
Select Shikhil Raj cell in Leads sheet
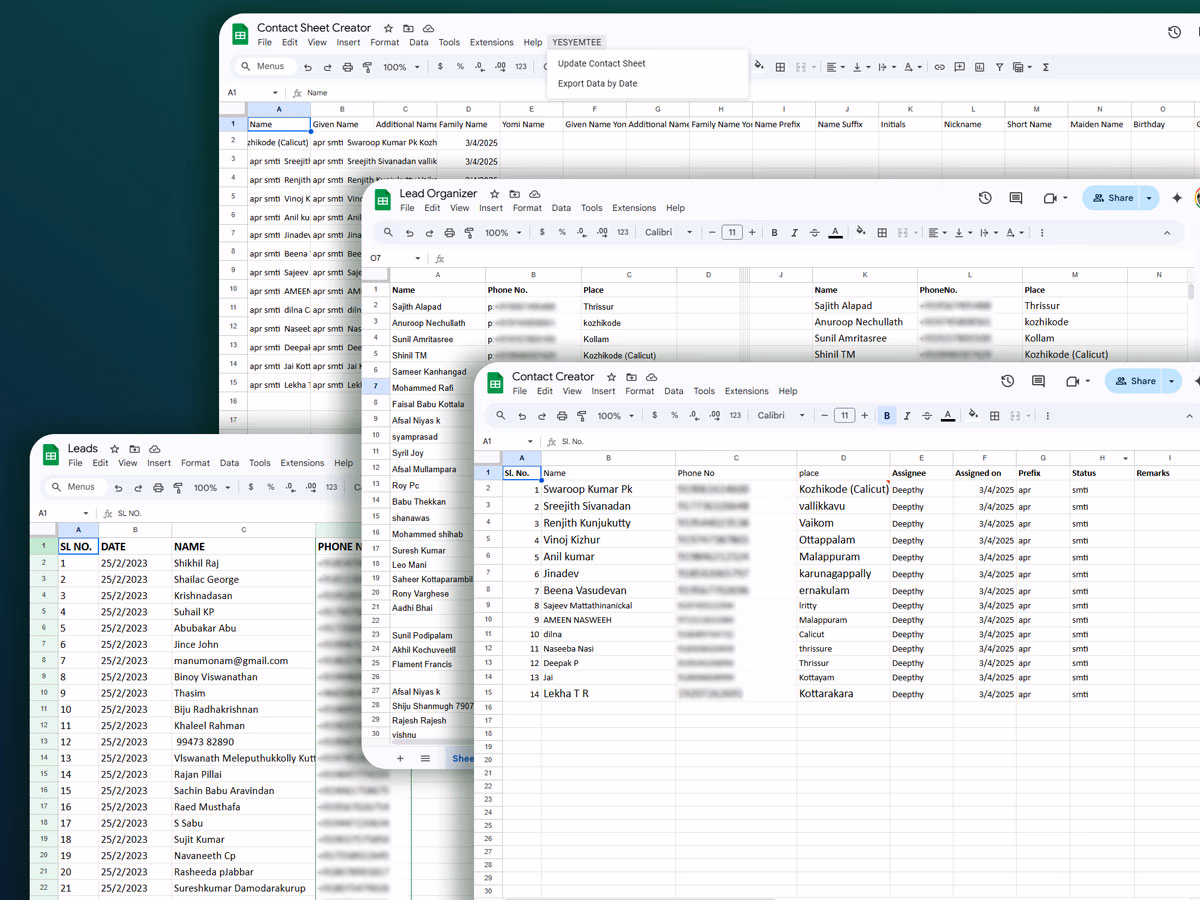(243, 563)
